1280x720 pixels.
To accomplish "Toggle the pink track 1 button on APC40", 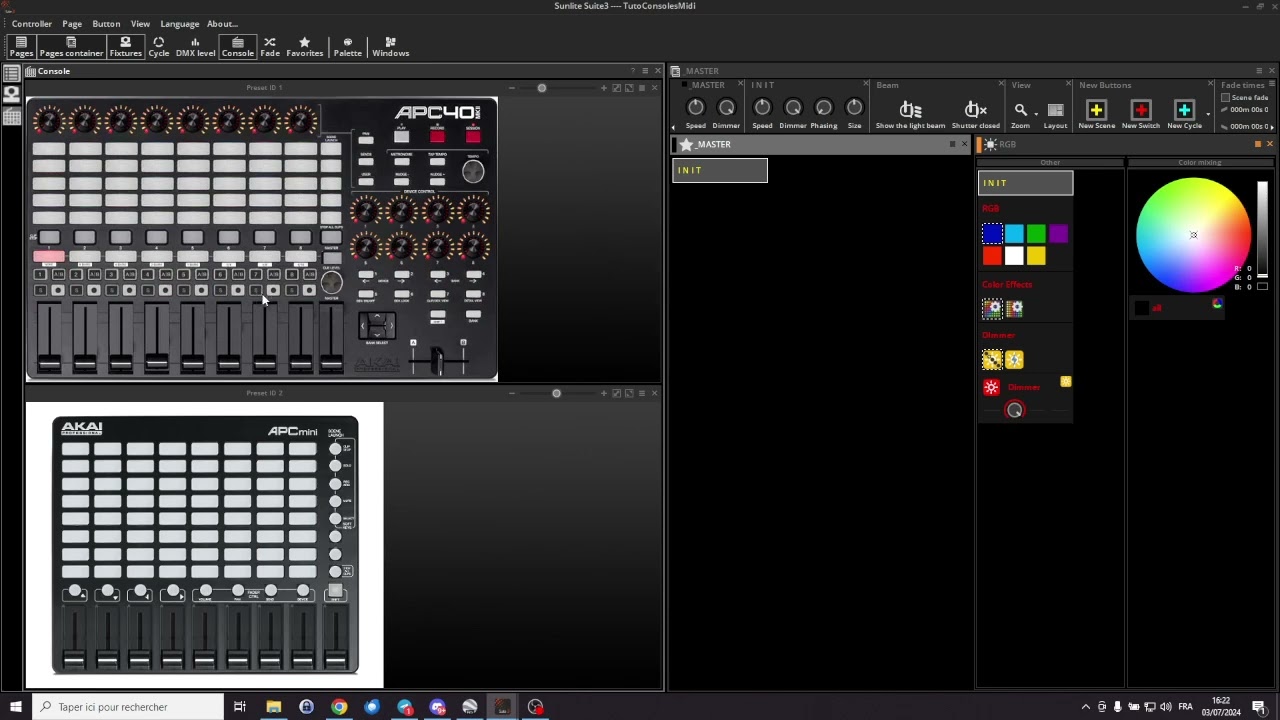I will pos(49,257).
